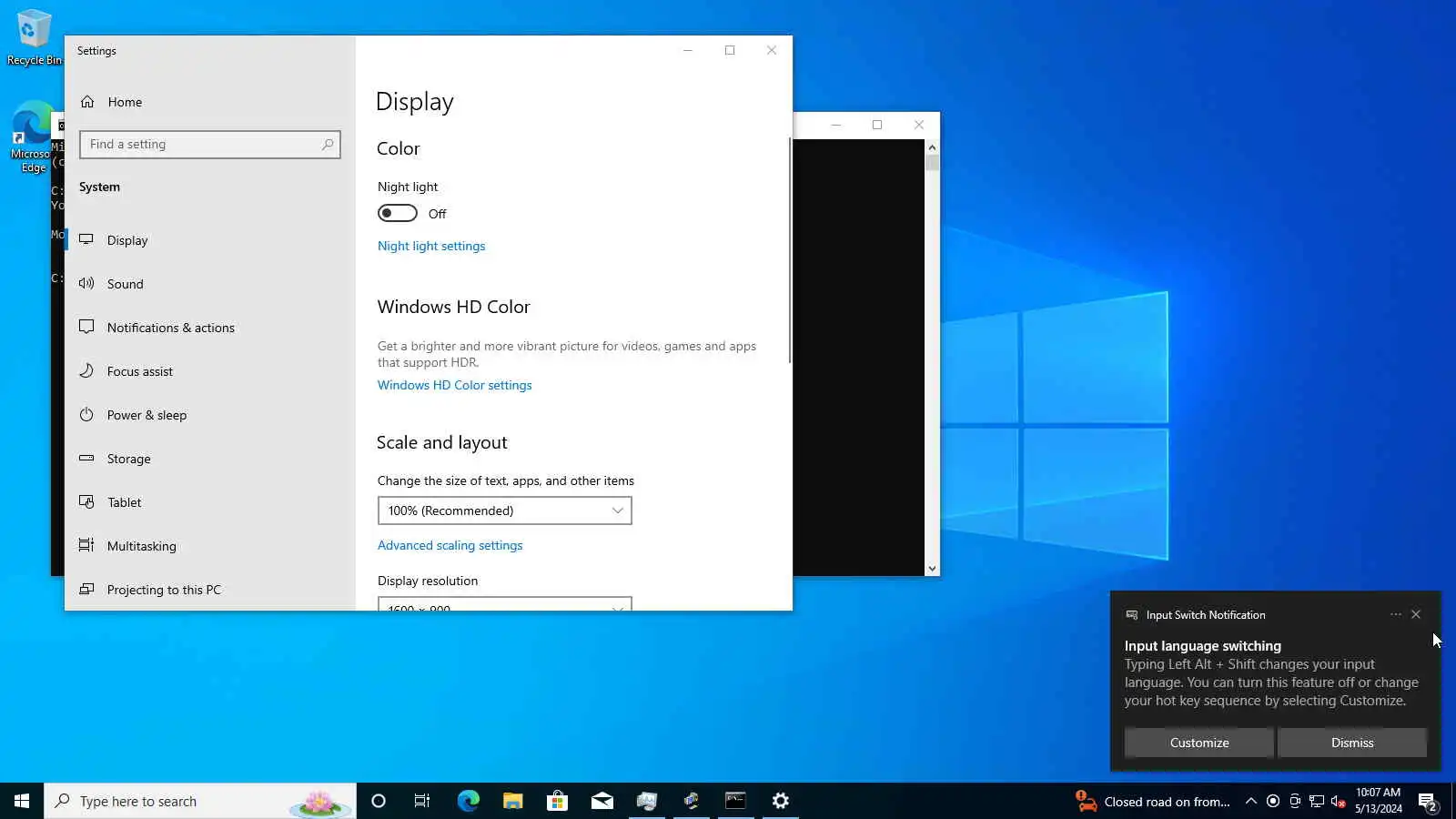
Task: Open the Action Center notifications icon
Action: click(x=1427, y=801)
